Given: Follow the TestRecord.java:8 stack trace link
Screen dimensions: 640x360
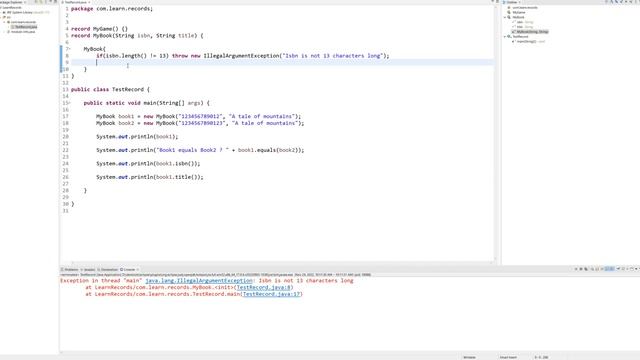Looking at the screenshot, I should [x=264, y=287].
